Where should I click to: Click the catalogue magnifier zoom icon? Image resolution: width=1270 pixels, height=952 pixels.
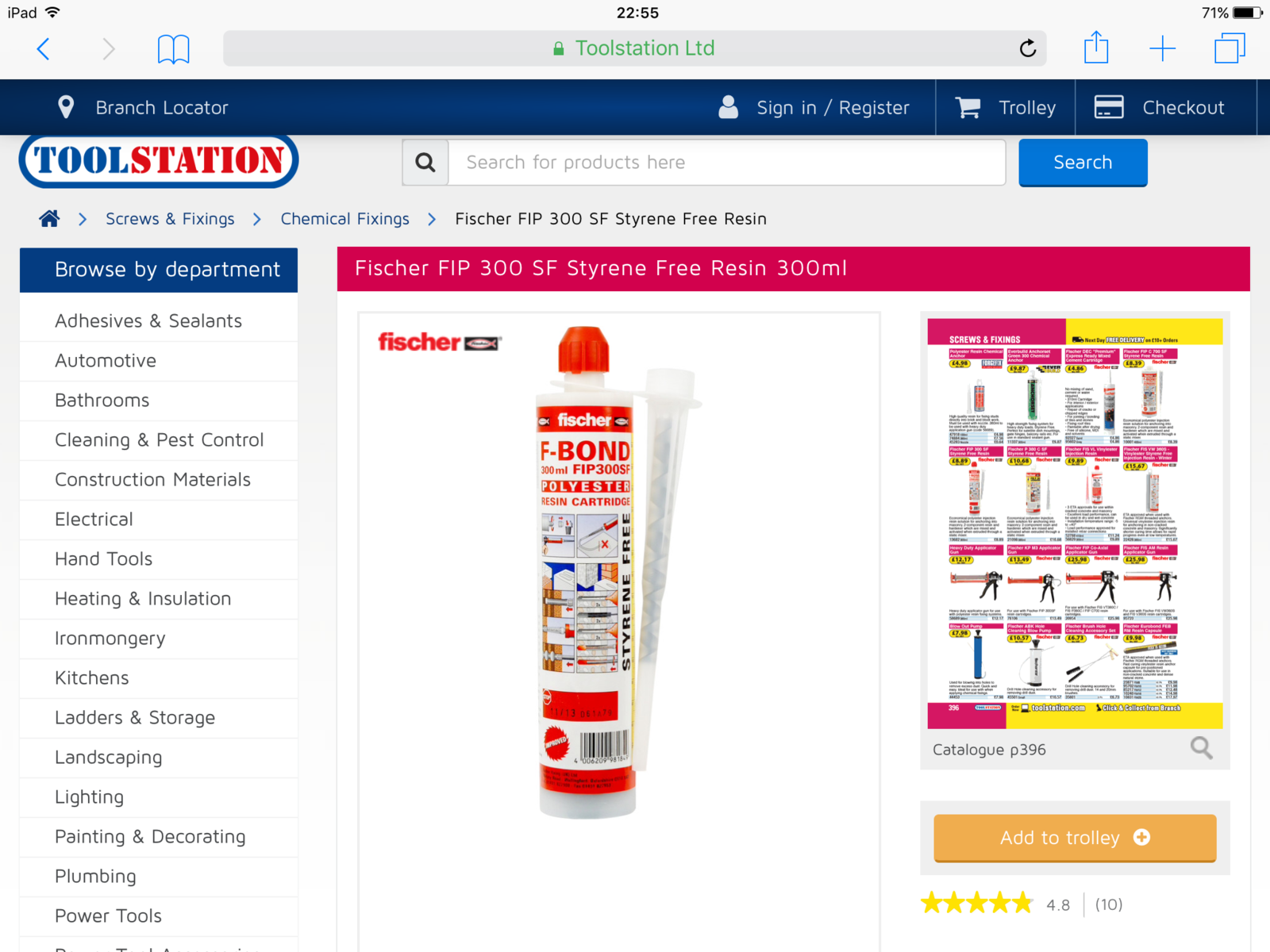(1201, 747)
